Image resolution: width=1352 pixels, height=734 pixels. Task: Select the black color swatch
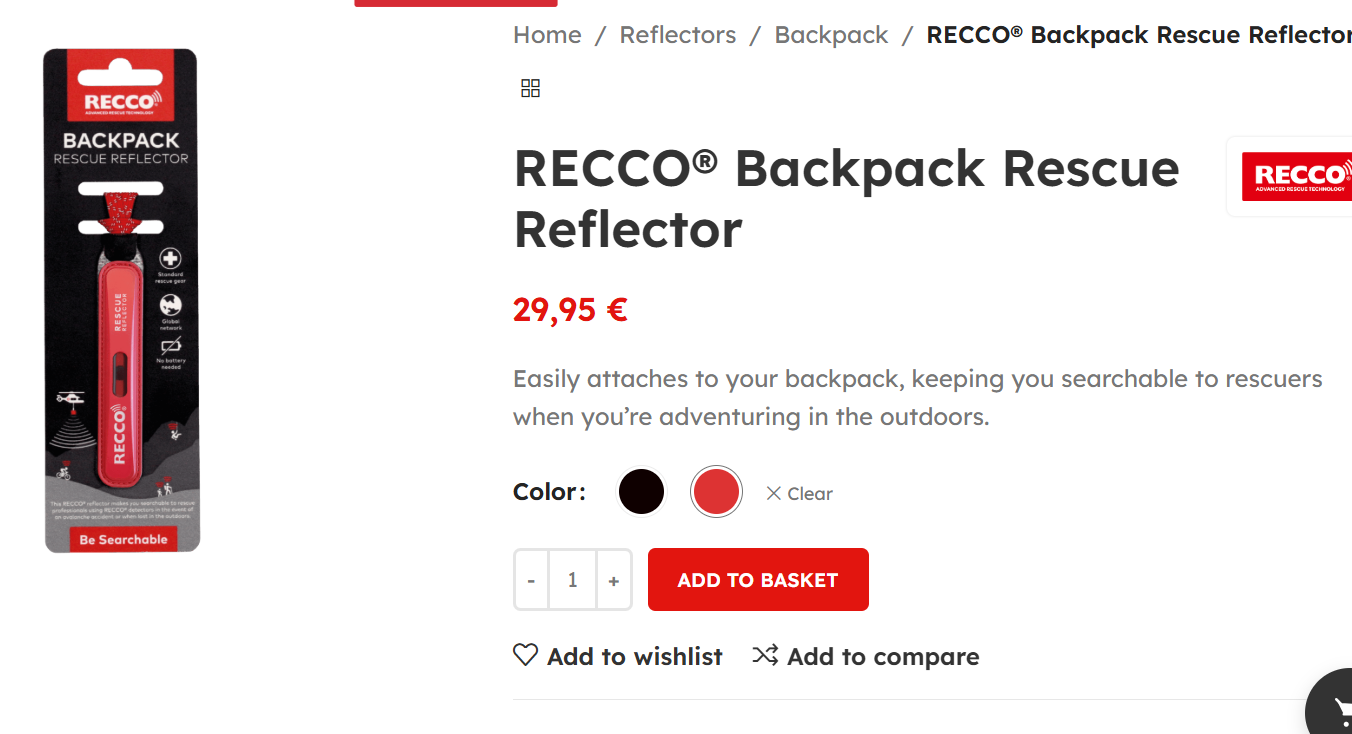point(641,492)
